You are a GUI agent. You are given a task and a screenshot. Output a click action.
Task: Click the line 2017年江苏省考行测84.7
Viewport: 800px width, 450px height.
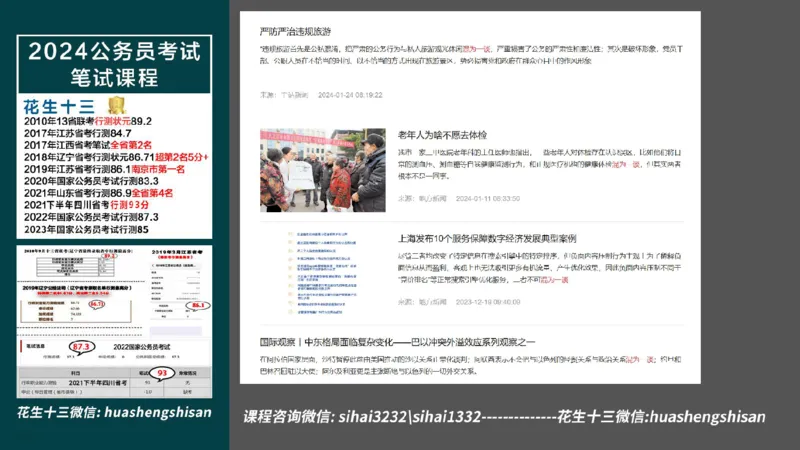point(78,133)
